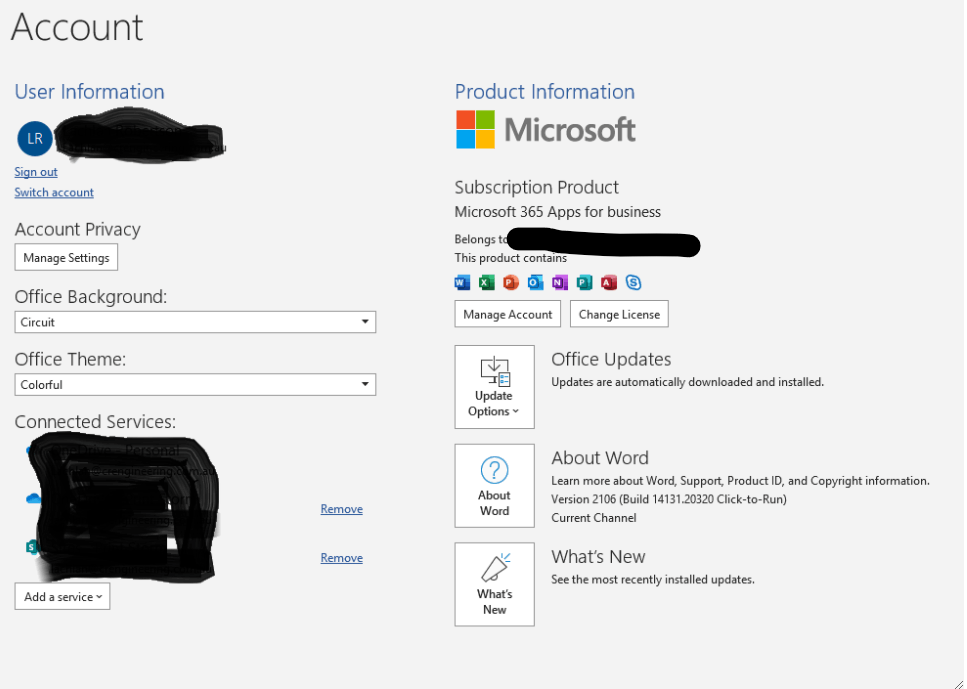Click the About Word heading text
The image size is (967, 689).
tap(600, 458)
